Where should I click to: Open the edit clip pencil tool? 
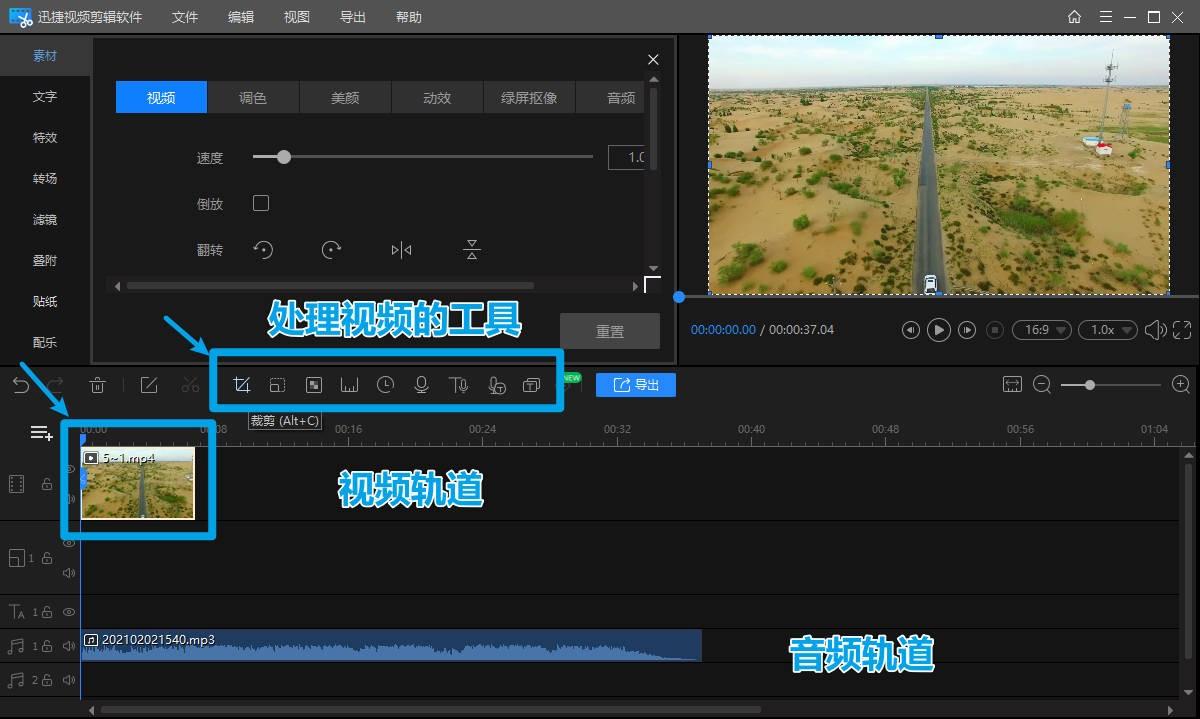coord(149,385)
